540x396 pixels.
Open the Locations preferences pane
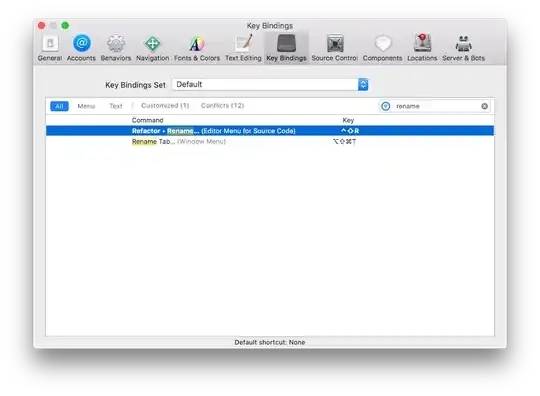tap(422, 48)
